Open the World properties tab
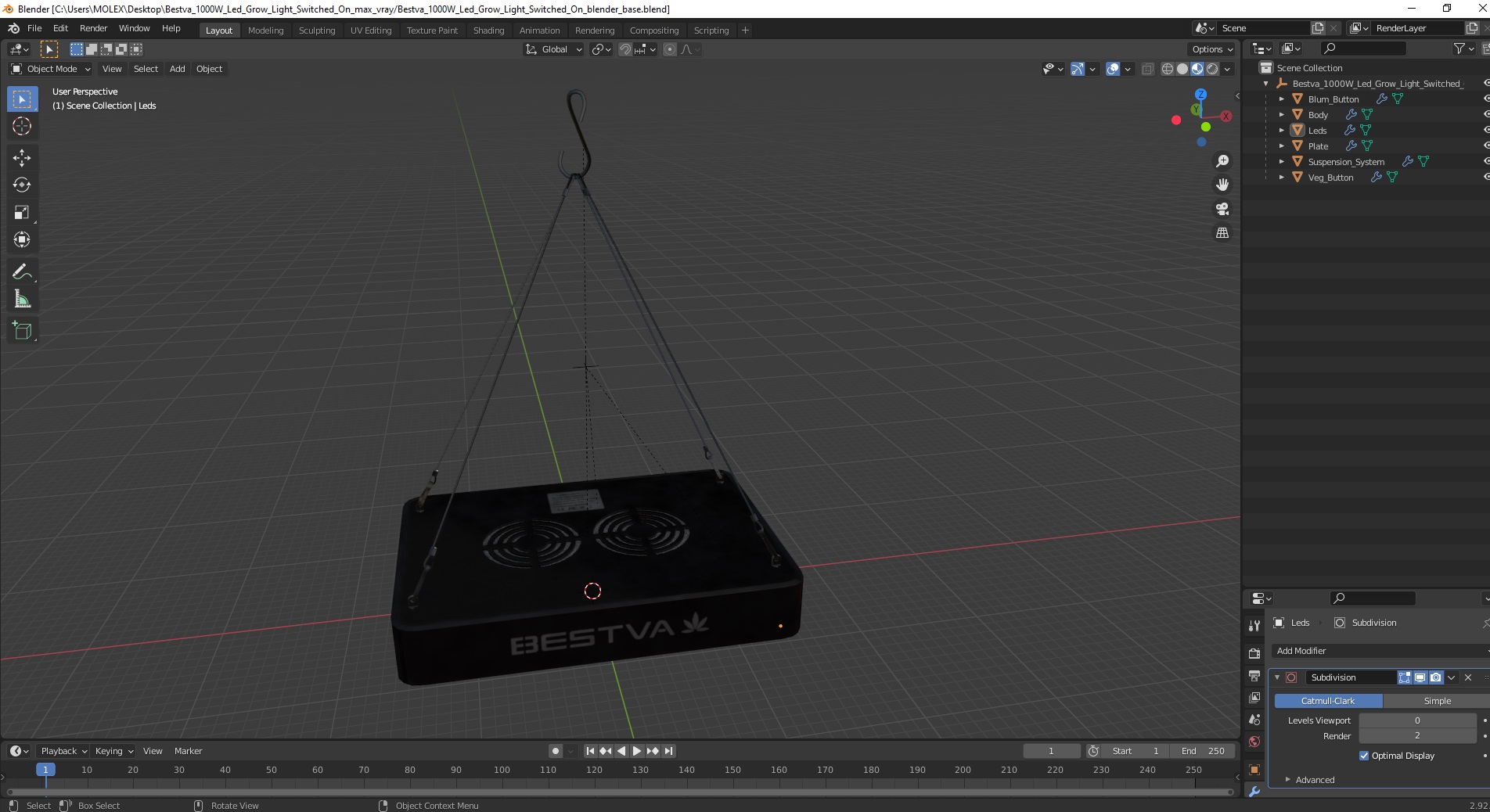Viewport: 1490px width, 812px height. (x=1254, y=742)
